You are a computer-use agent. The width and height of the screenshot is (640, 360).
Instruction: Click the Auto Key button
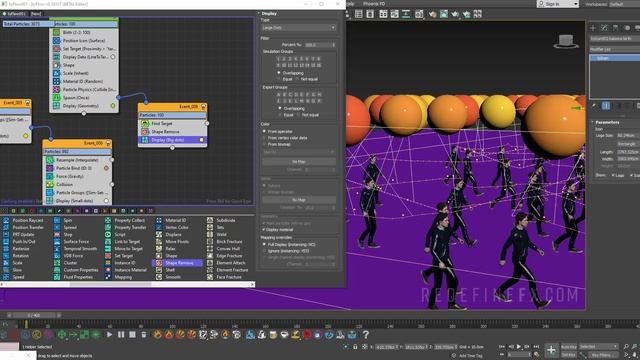[569, 347]
